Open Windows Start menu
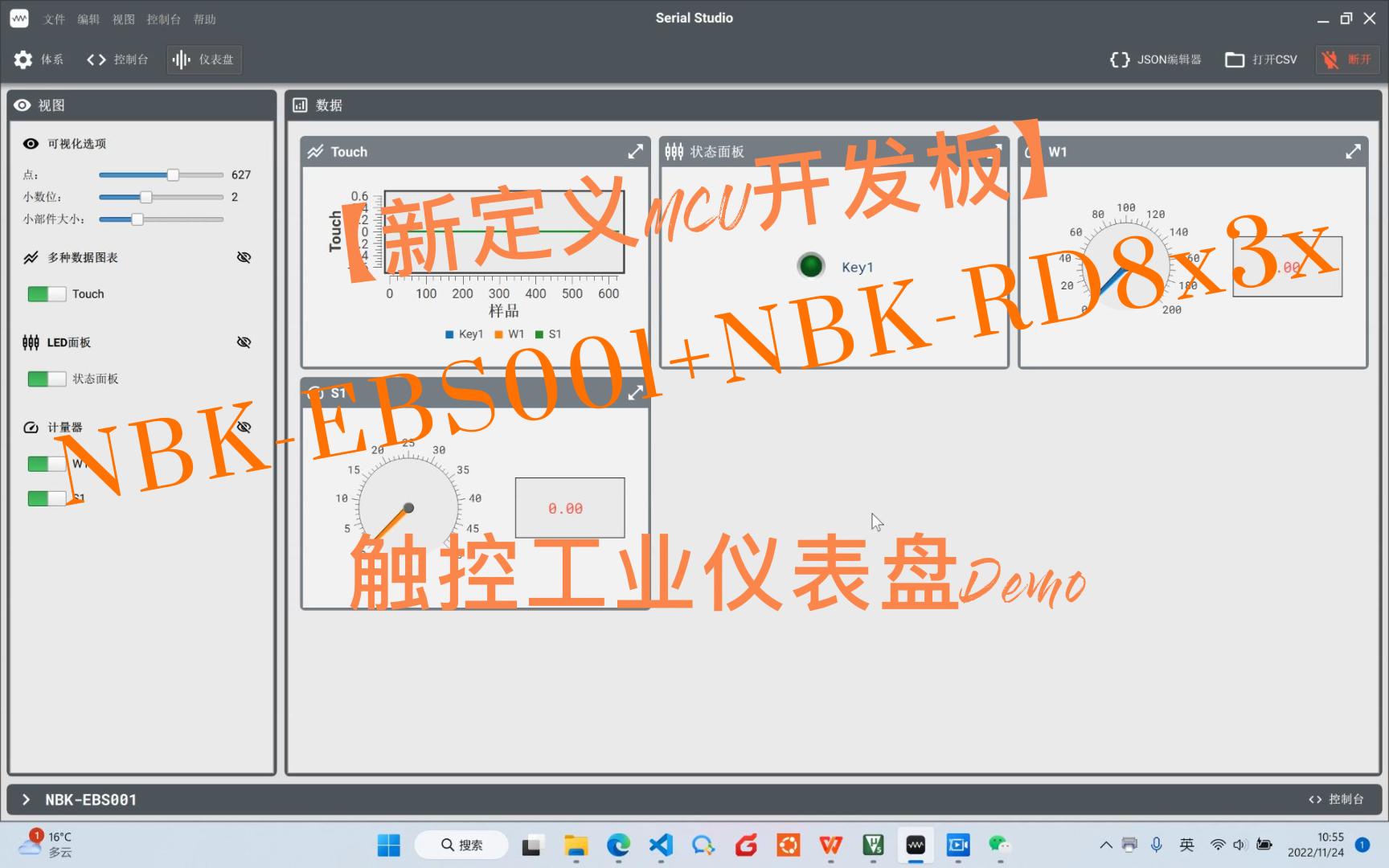1389x868 pixels. tap(389, 845)
